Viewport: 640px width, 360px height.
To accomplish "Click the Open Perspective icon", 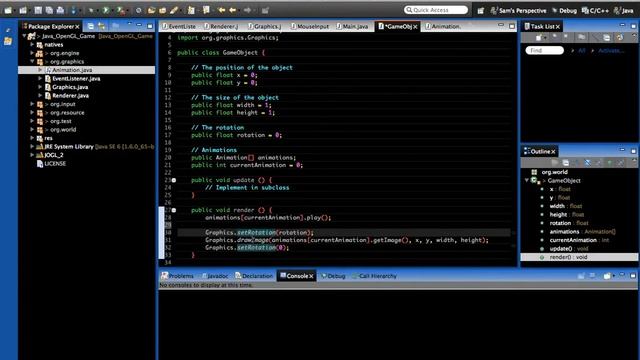I will pyautogui.click(x=481, y=11).
